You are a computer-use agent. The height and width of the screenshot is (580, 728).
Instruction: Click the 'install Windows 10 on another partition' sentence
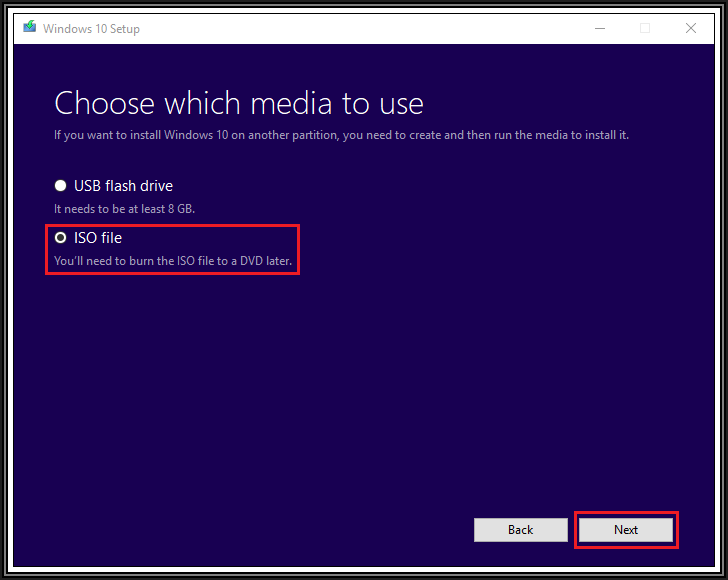click(x=341, y=135)
